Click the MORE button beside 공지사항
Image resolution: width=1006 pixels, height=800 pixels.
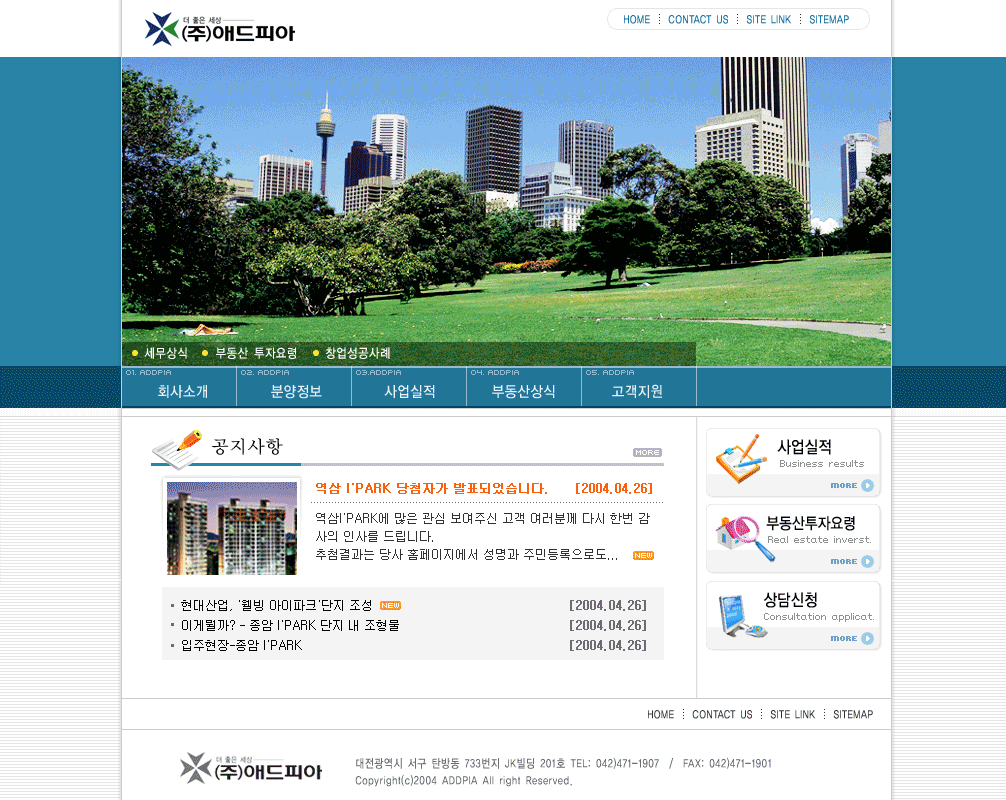(647, 453)
